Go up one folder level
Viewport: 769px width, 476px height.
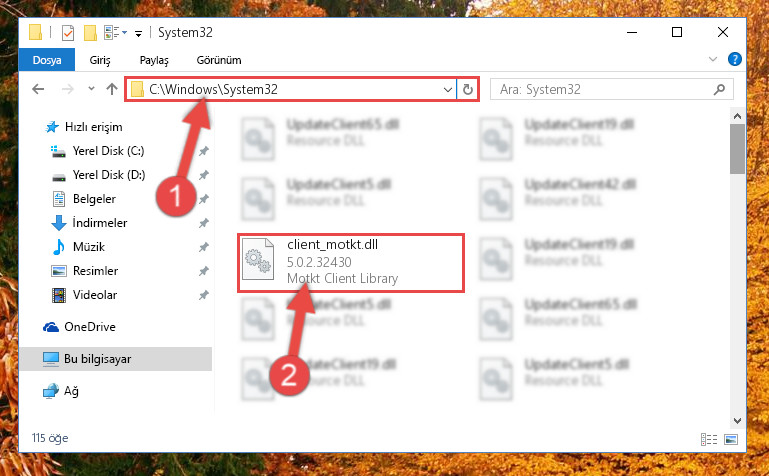click(112, 89)
